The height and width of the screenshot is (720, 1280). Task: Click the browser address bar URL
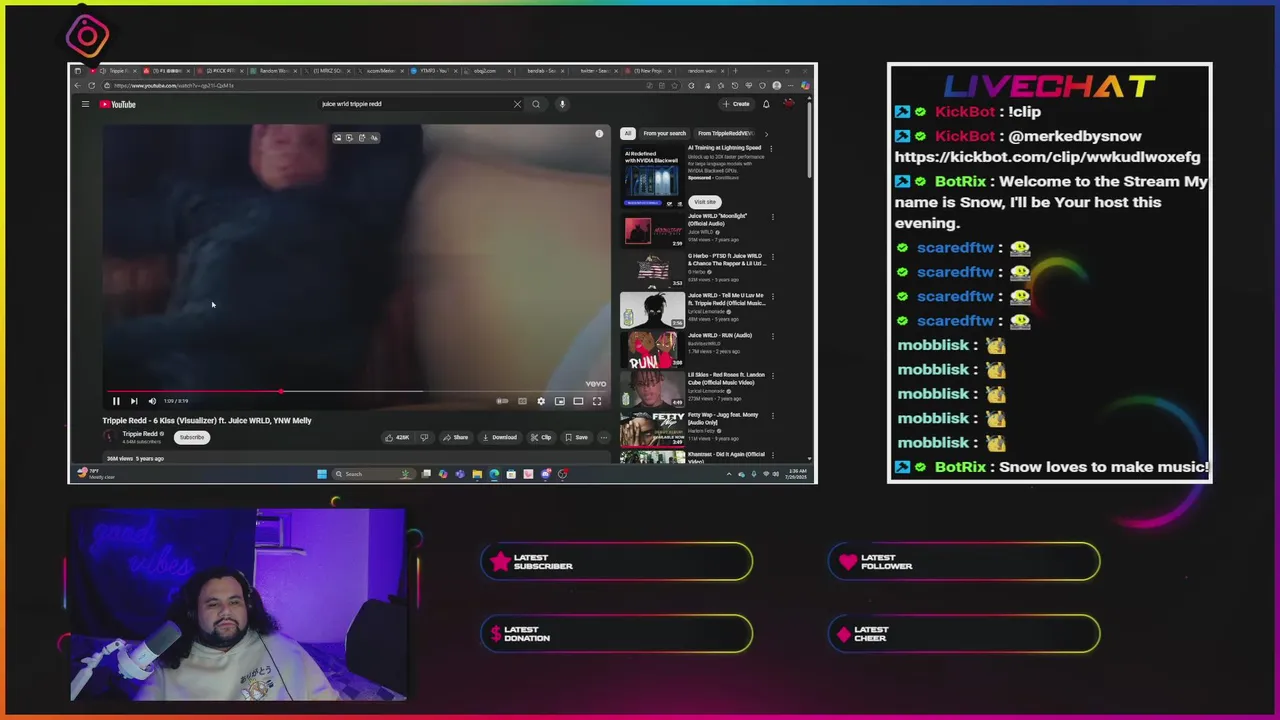[x=174, y=85]
